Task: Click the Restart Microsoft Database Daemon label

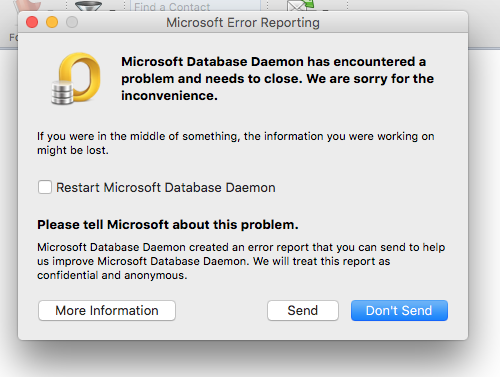Action: pyautogui.click(x=166, y=187)
